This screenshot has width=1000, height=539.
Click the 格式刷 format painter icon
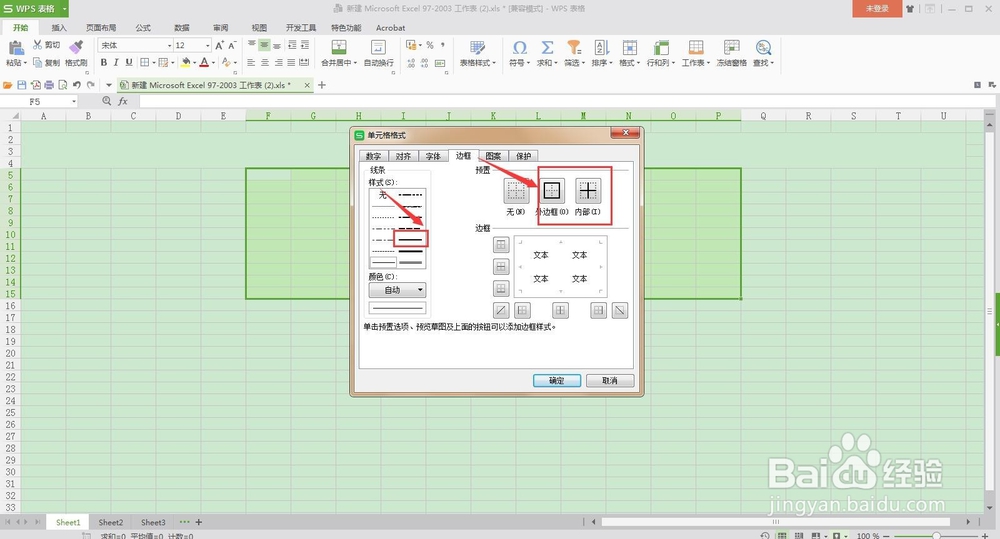click(x=76, y=47)
